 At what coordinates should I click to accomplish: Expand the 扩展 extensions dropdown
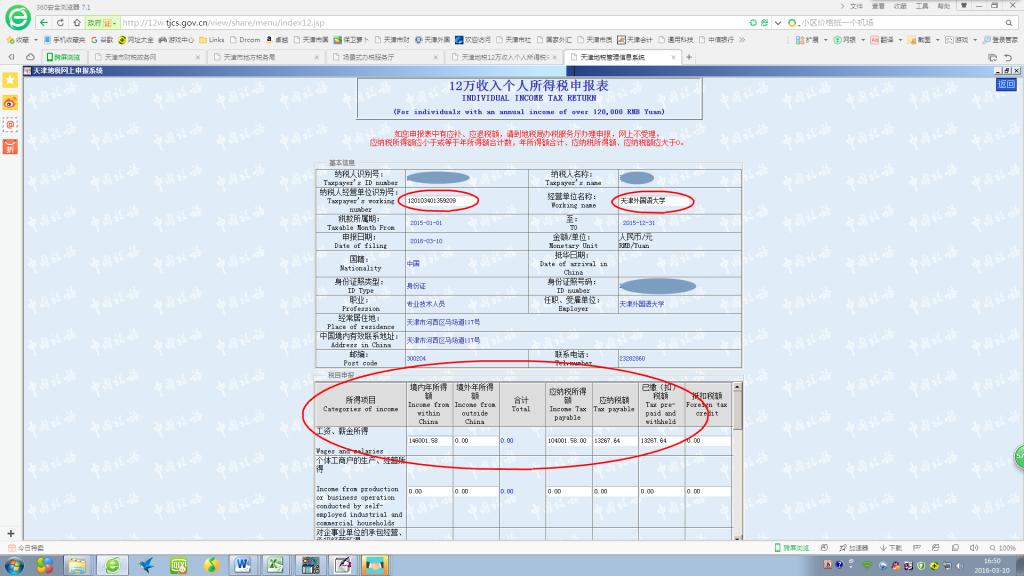[826, 40]
